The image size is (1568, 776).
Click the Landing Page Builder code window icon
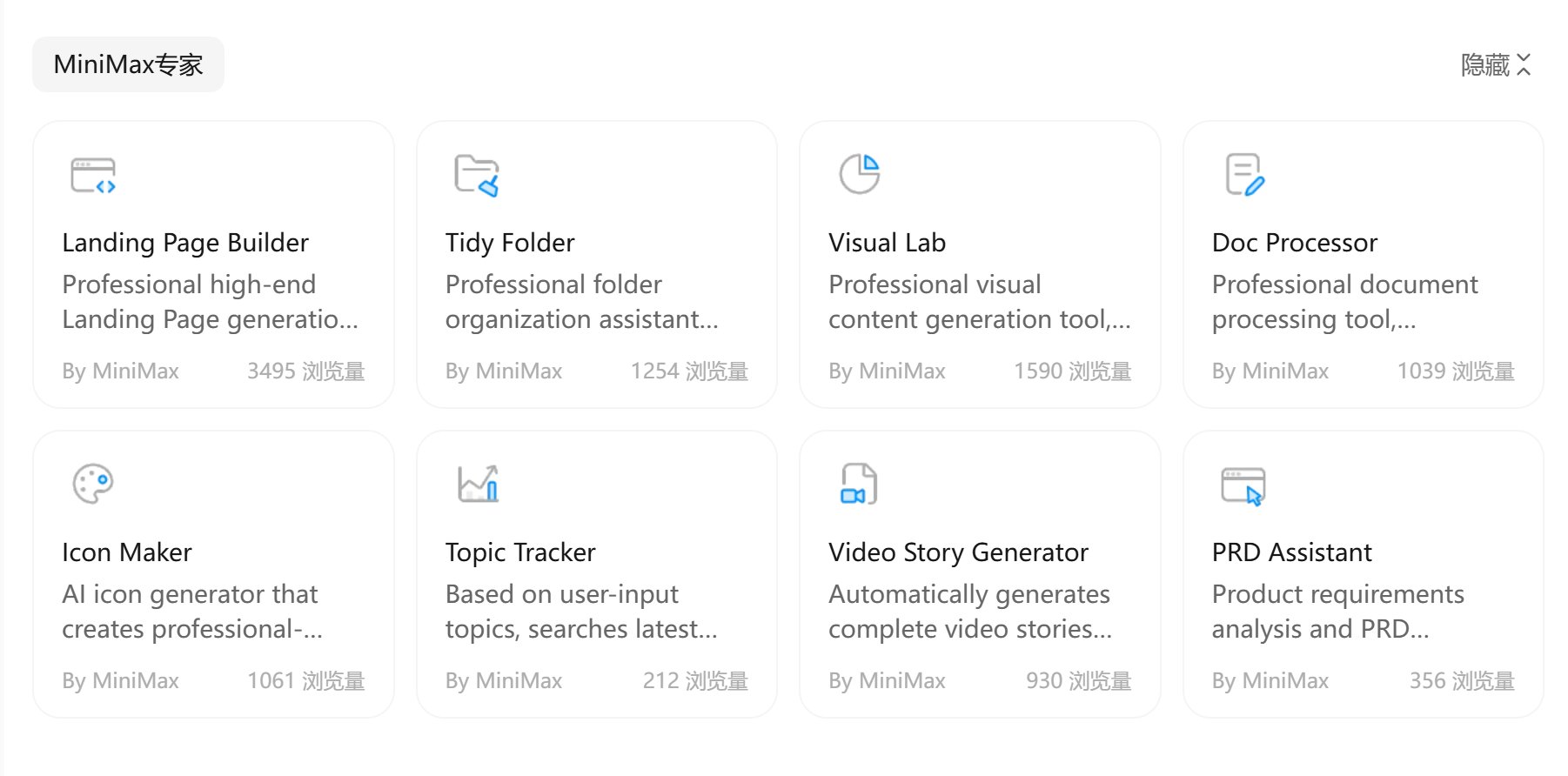click(93, 176)
